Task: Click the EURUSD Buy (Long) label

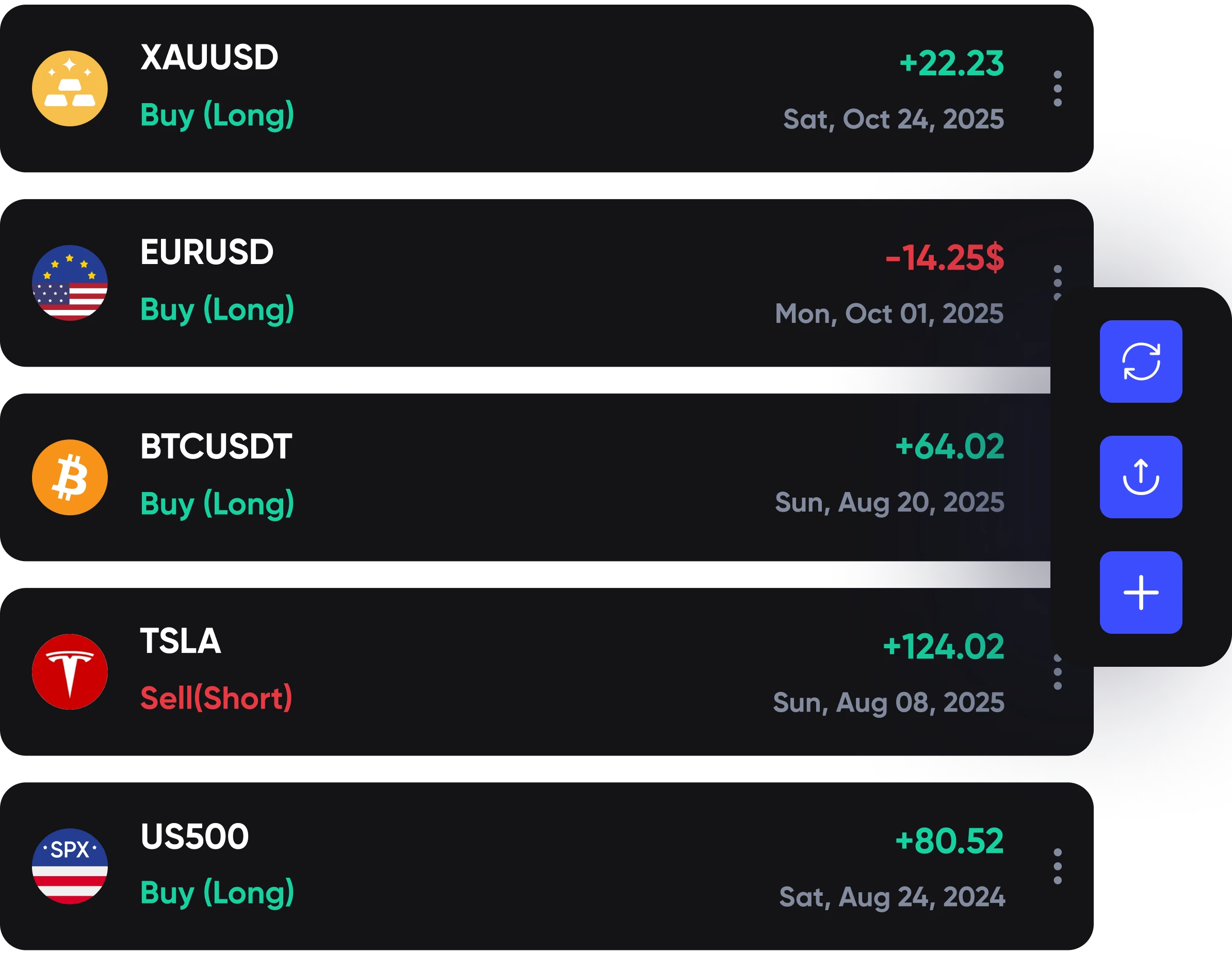Action: click(217, 309)
